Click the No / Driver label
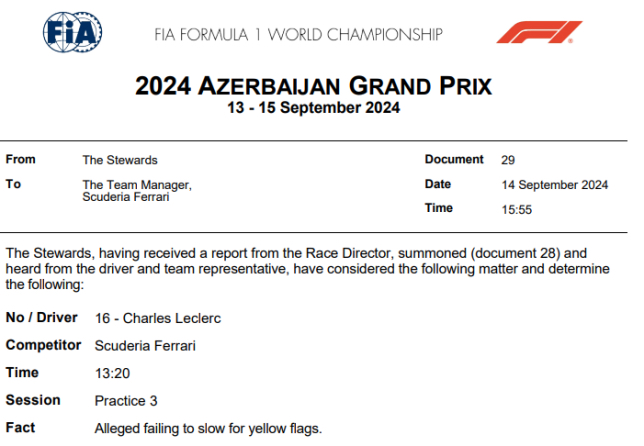 click(41, 317)
